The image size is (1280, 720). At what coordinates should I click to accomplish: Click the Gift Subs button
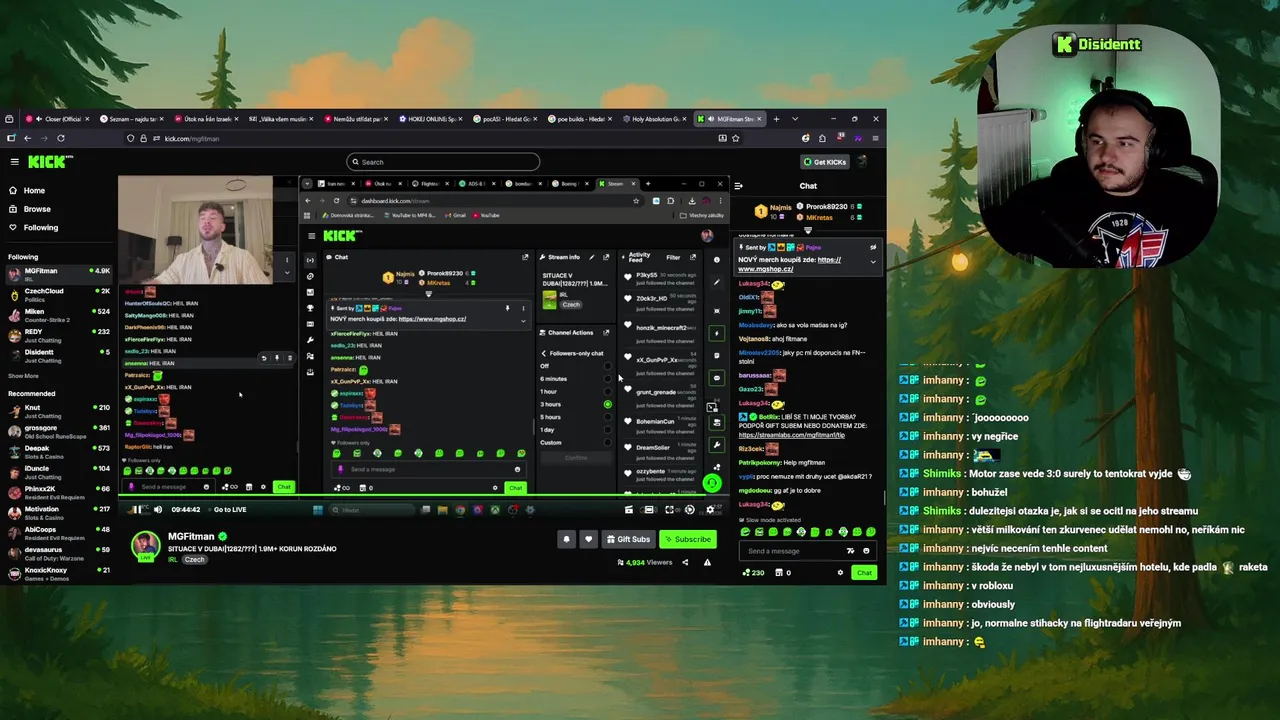coord(628,539)
